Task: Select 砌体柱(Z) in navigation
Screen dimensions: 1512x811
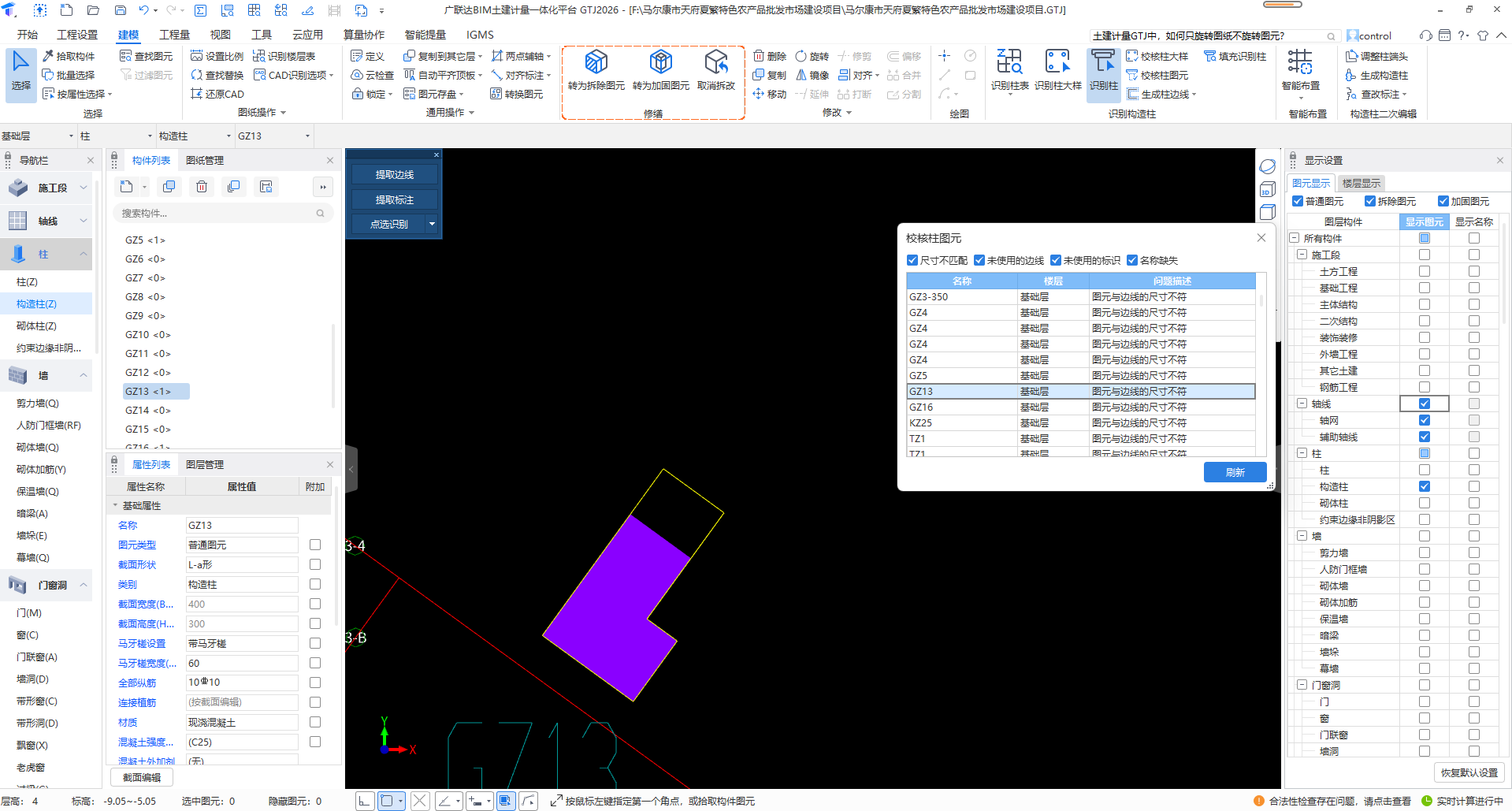Action: 36,326
